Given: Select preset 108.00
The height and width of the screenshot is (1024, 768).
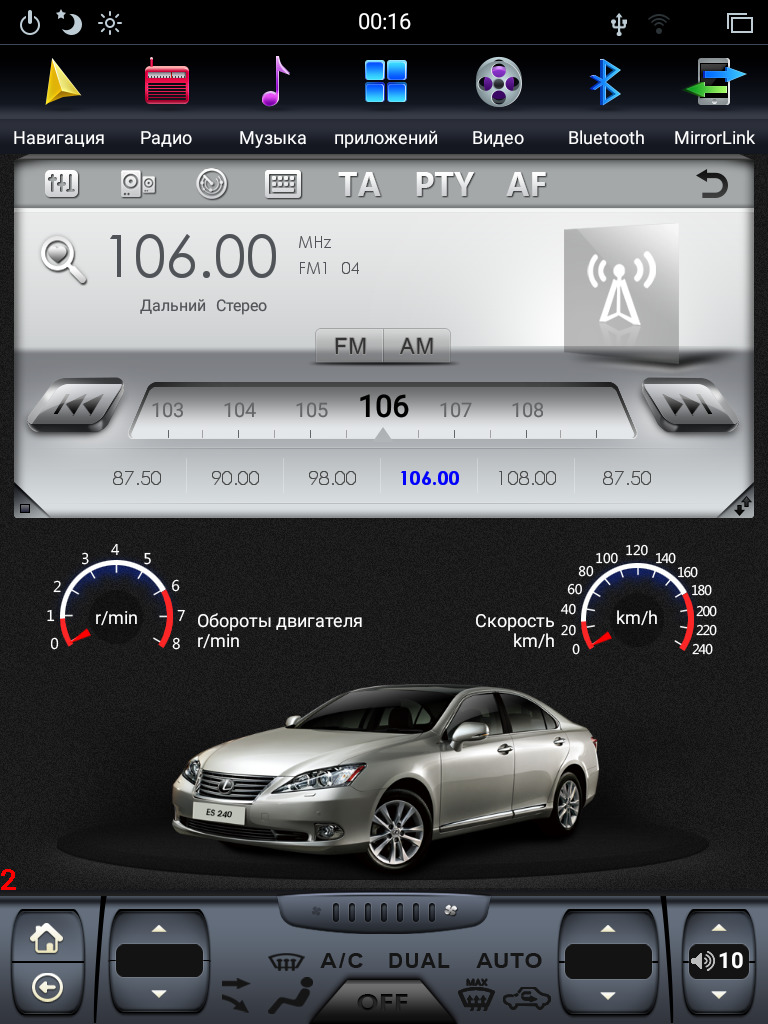Looking at the screenshot, I should point(526,478).
